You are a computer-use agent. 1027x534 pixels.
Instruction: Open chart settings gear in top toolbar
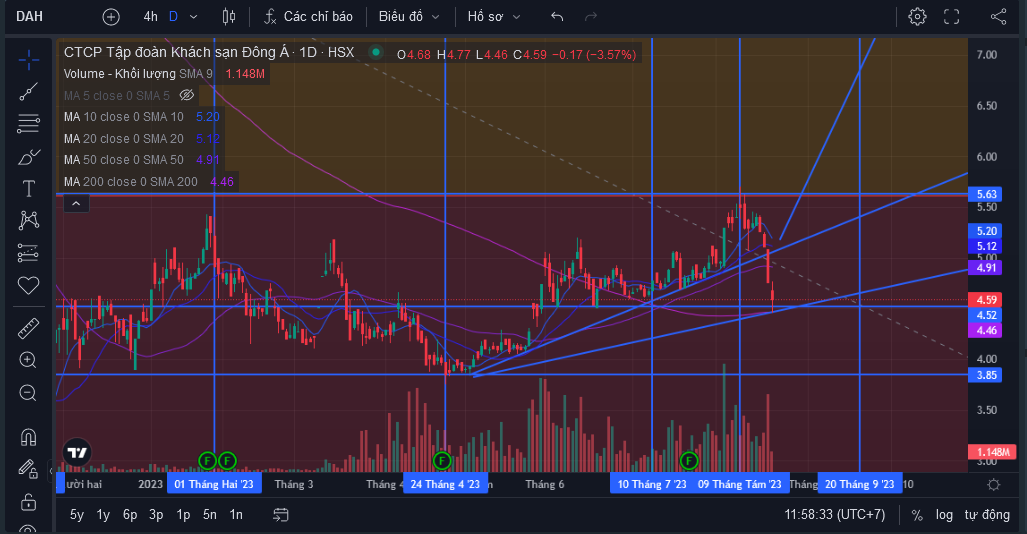point(917,16)
